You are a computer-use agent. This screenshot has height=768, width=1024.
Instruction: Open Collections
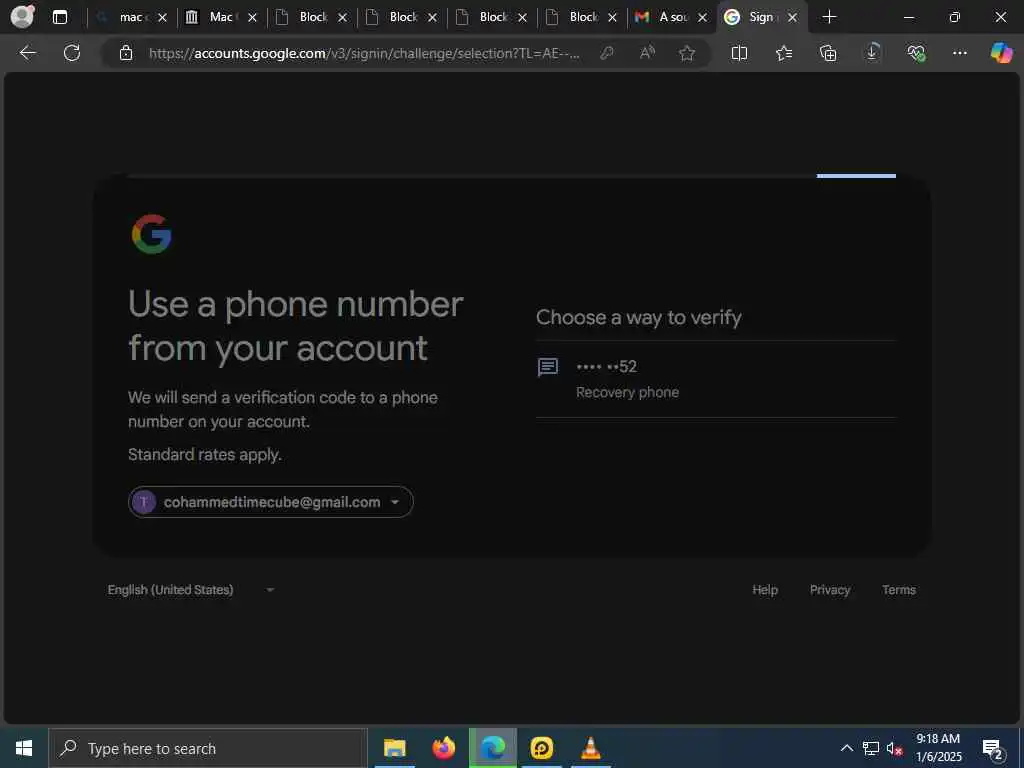tap(827, 53)
